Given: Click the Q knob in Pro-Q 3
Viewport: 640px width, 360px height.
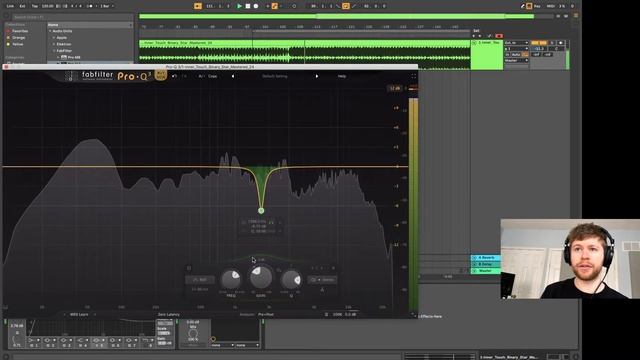Looking at the screenshot, I should click(291, 280).
